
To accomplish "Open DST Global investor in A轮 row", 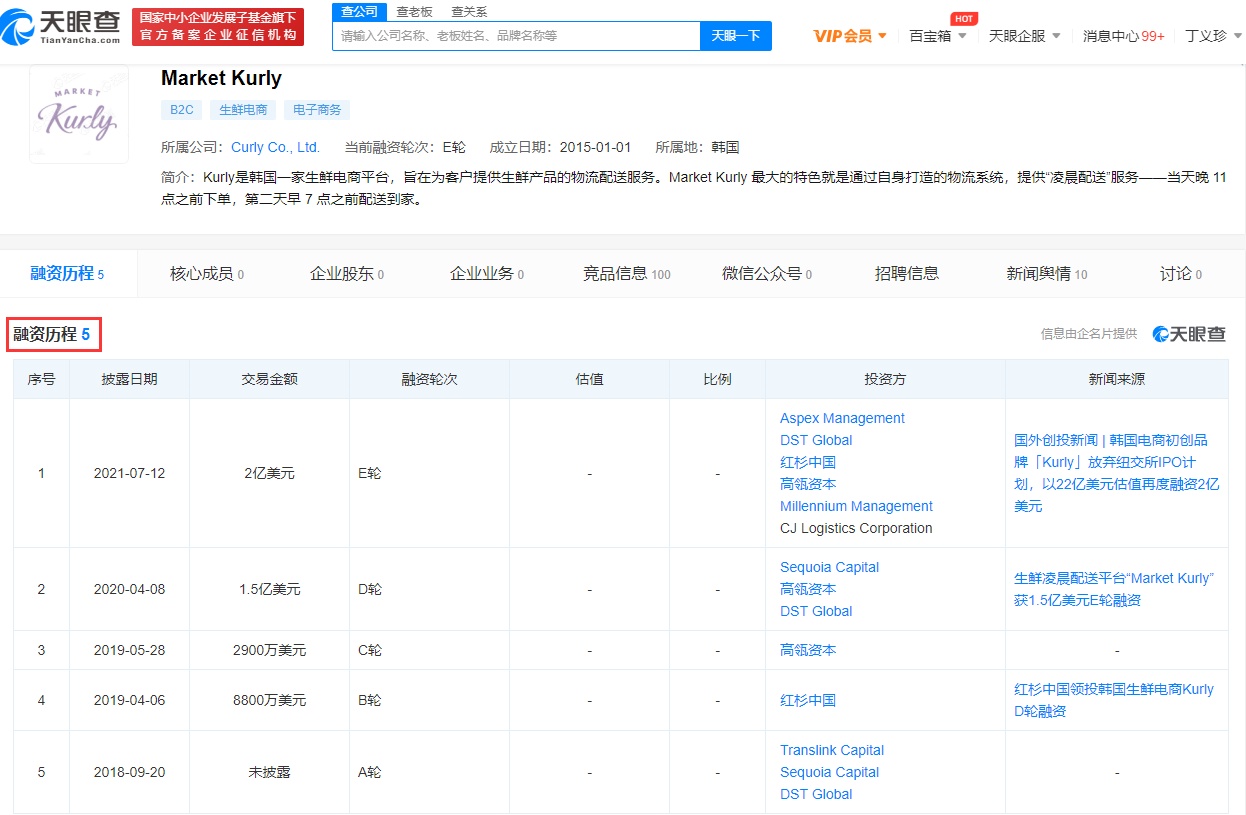I will [x=816, y=794].
